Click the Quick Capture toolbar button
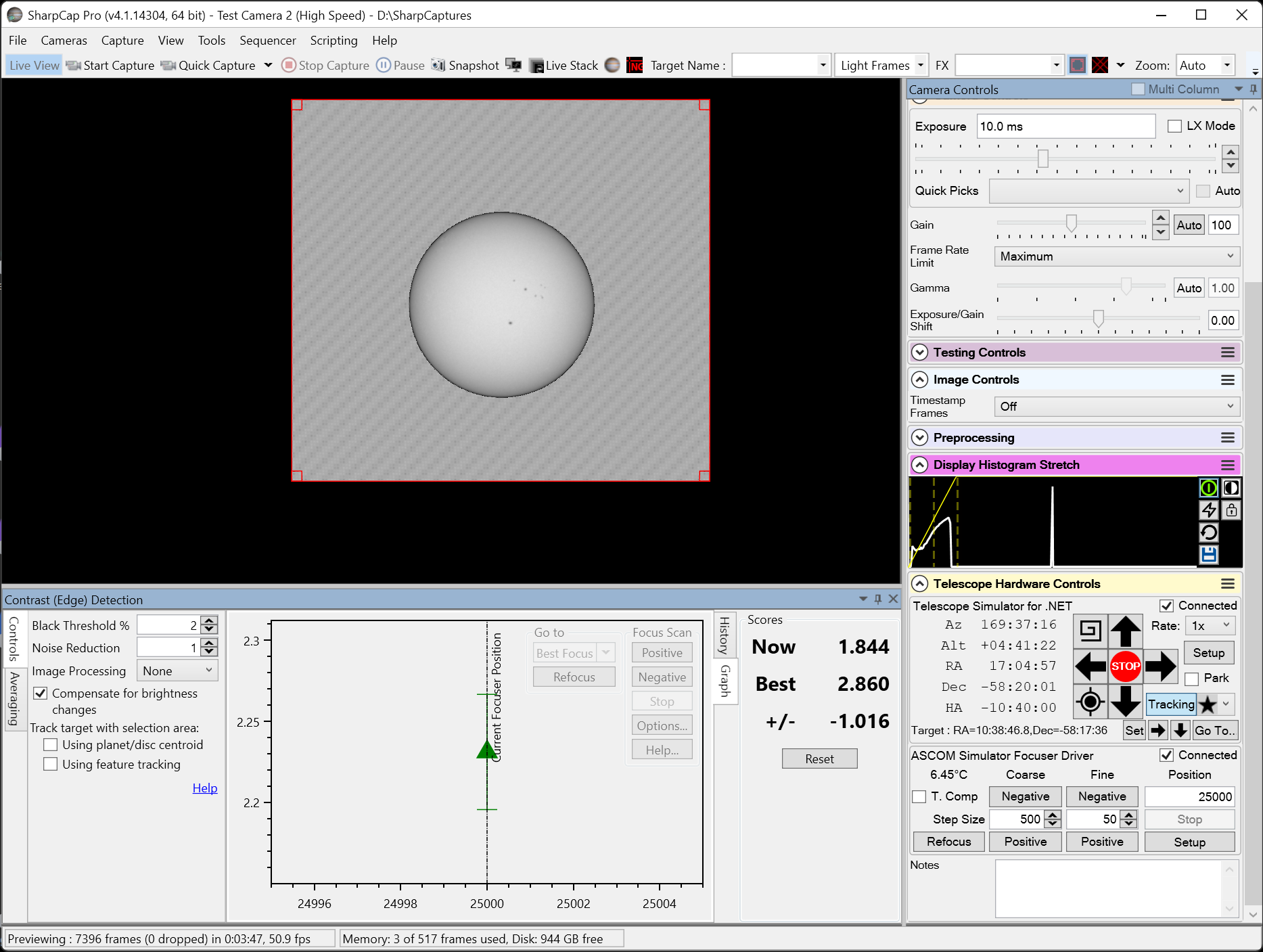1263x952 pixels. point(208,66)
